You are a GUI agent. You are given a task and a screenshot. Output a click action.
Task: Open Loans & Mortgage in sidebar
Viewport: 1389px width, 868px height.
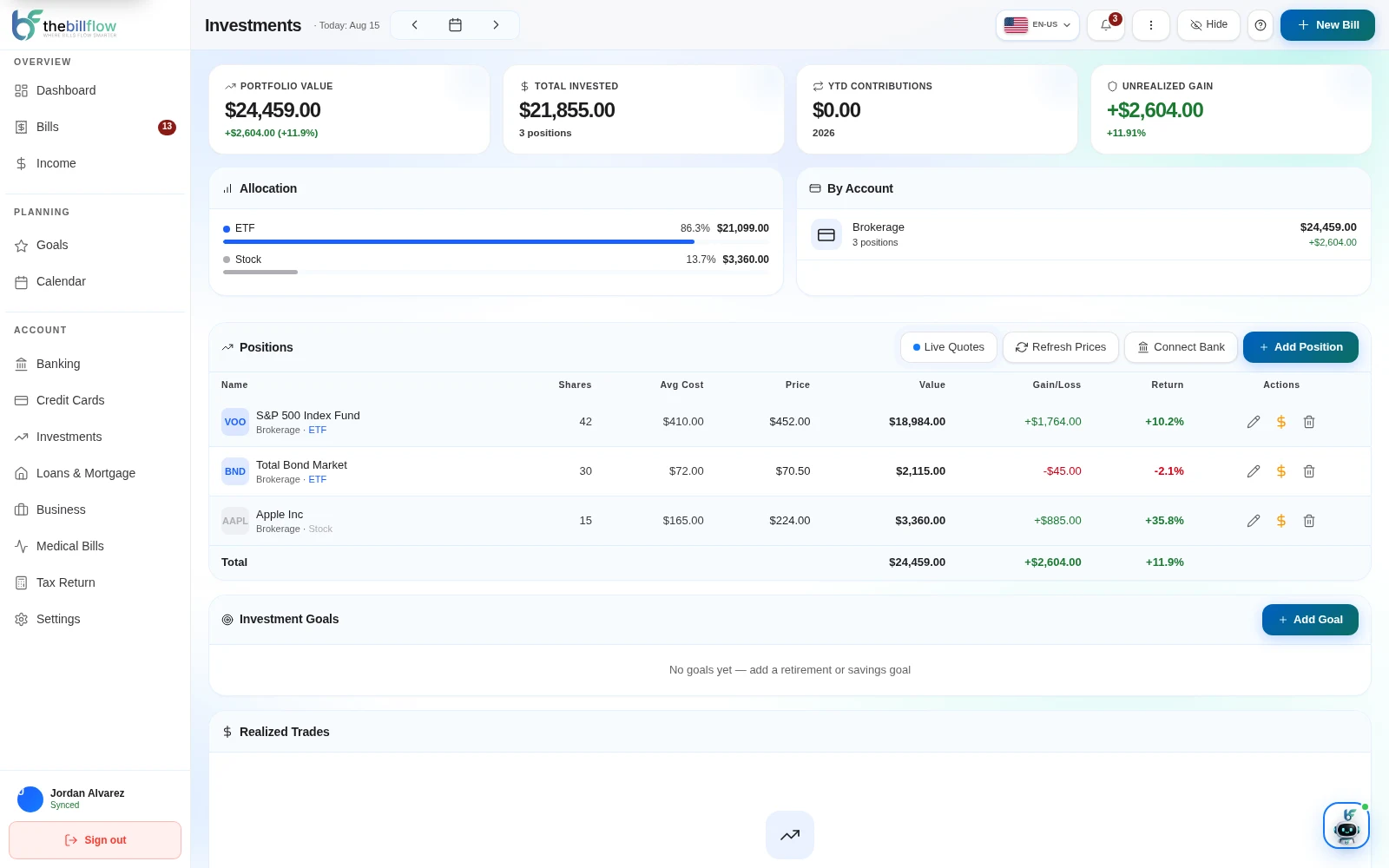tap(95, 473)
